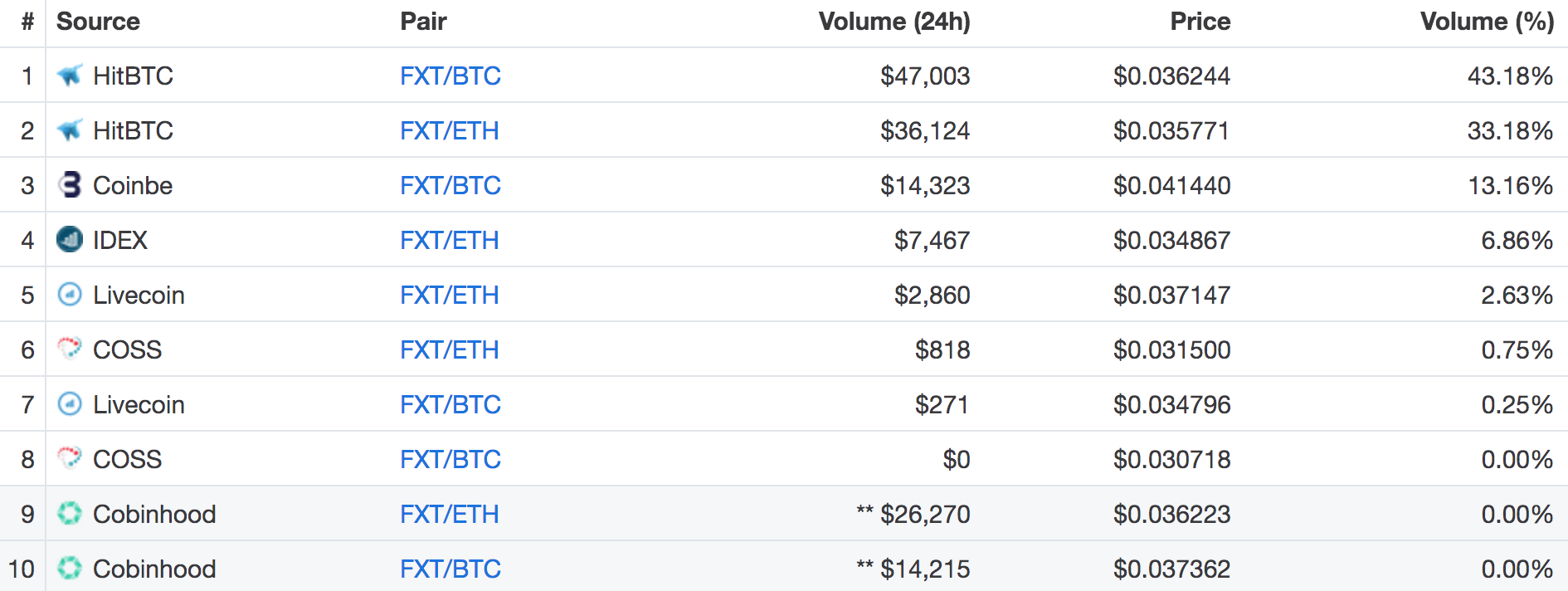Open the FXT/BTC pair link for HitBTC
Viewport: 1568px width, 591px height.
450,76
